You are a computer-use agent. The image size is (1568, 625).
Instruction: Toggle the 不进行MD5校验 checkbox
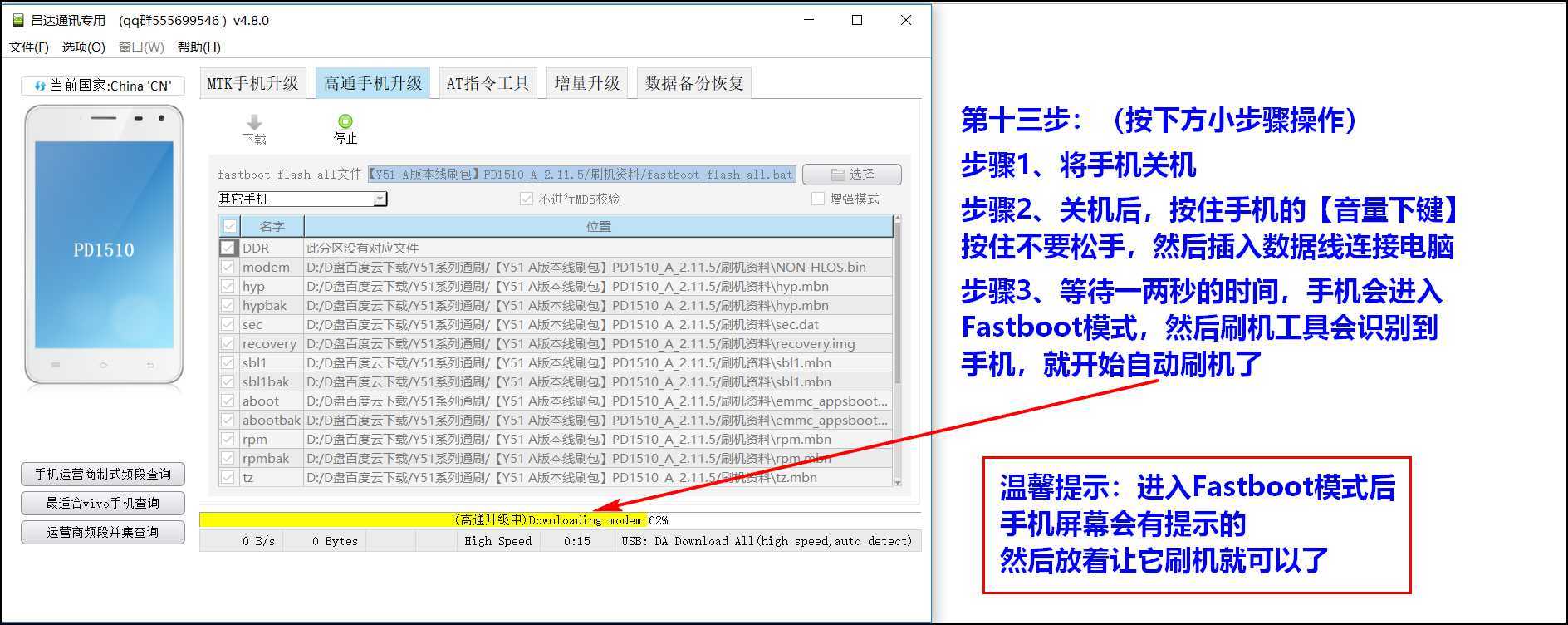(x=526, y=199)
